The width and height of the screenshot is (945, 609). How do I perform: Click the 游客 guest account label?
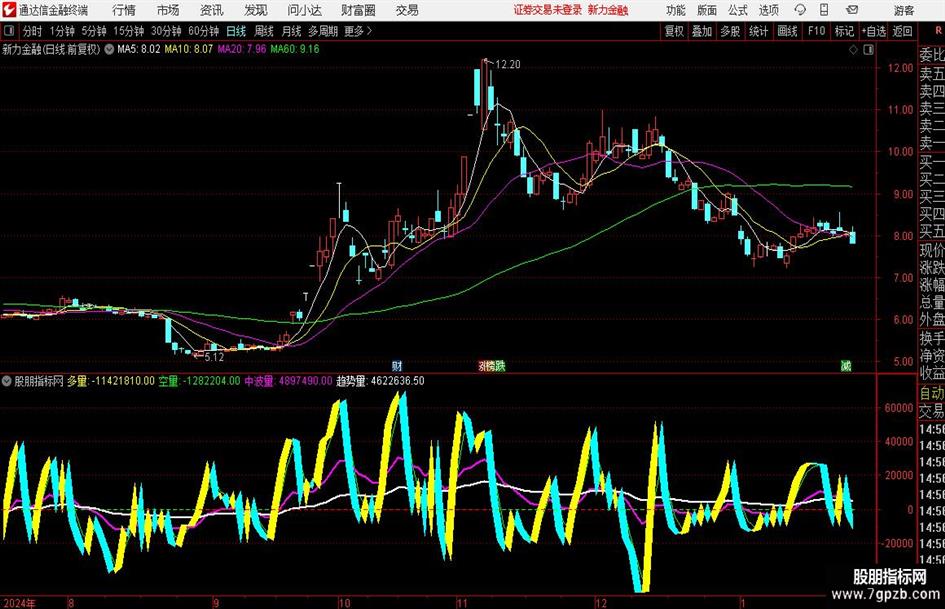pos(904,10)
